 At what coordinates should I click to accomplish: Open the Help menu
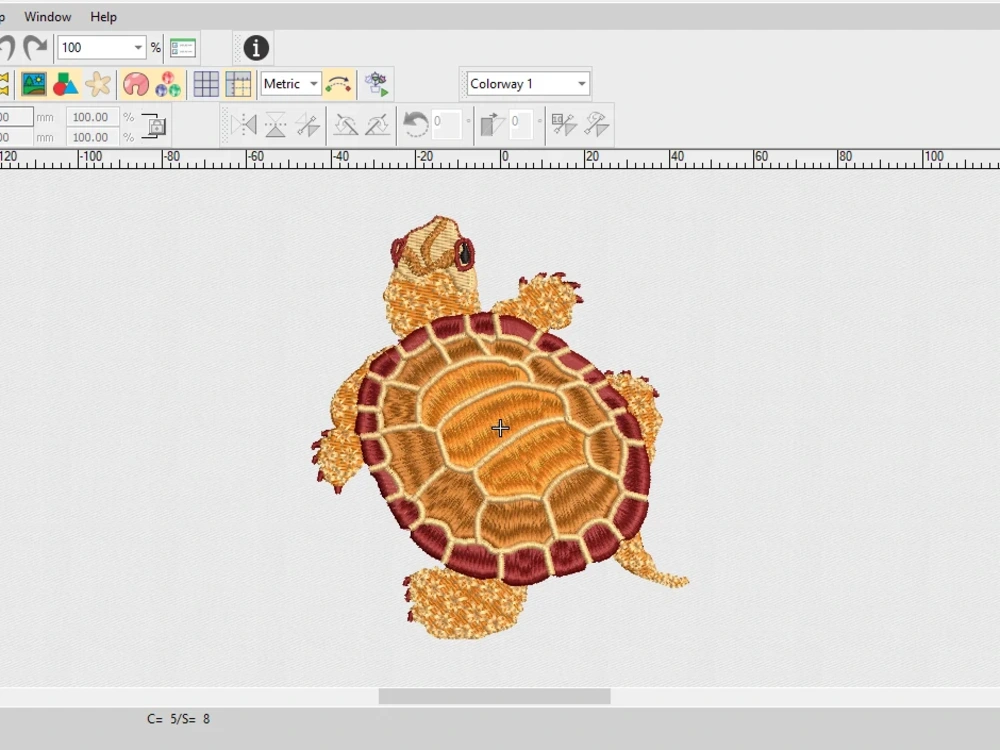tap(103, 16)
